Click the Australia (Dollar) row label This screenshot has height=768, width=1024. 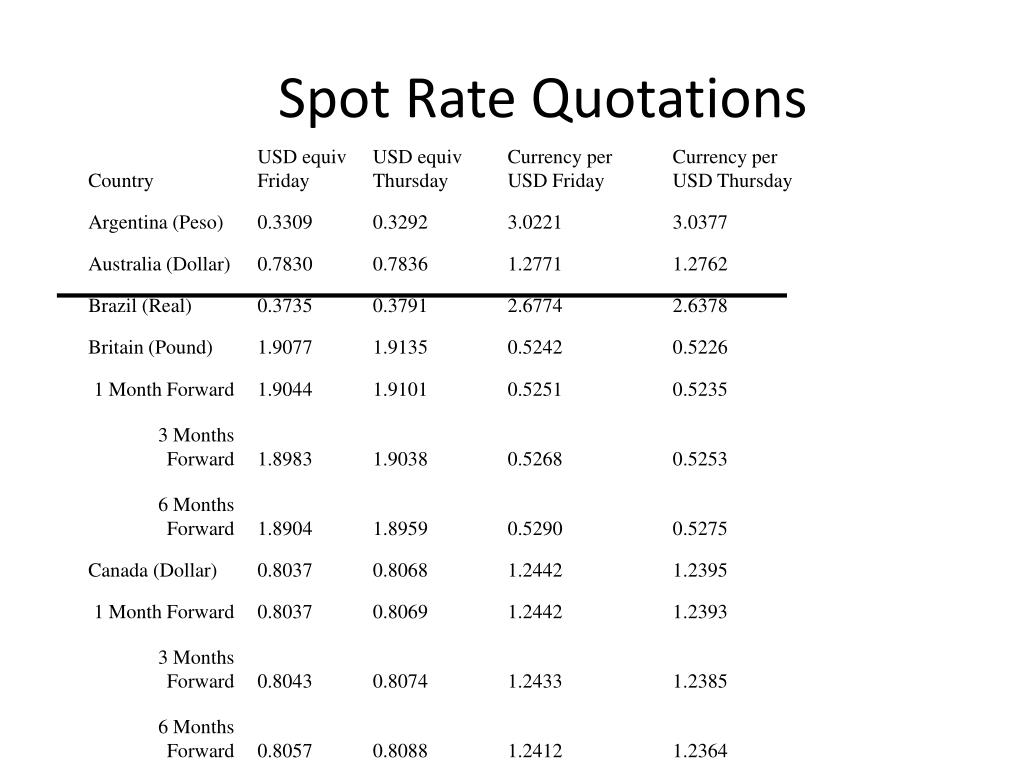pos(159,264)
